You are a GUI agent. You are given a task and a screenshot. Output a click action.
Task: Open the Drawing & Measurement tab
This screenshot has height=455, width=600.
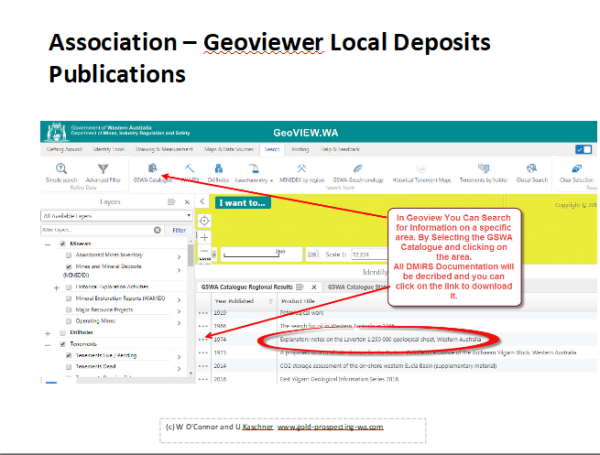pyautogui.click(x=164, y=149)
